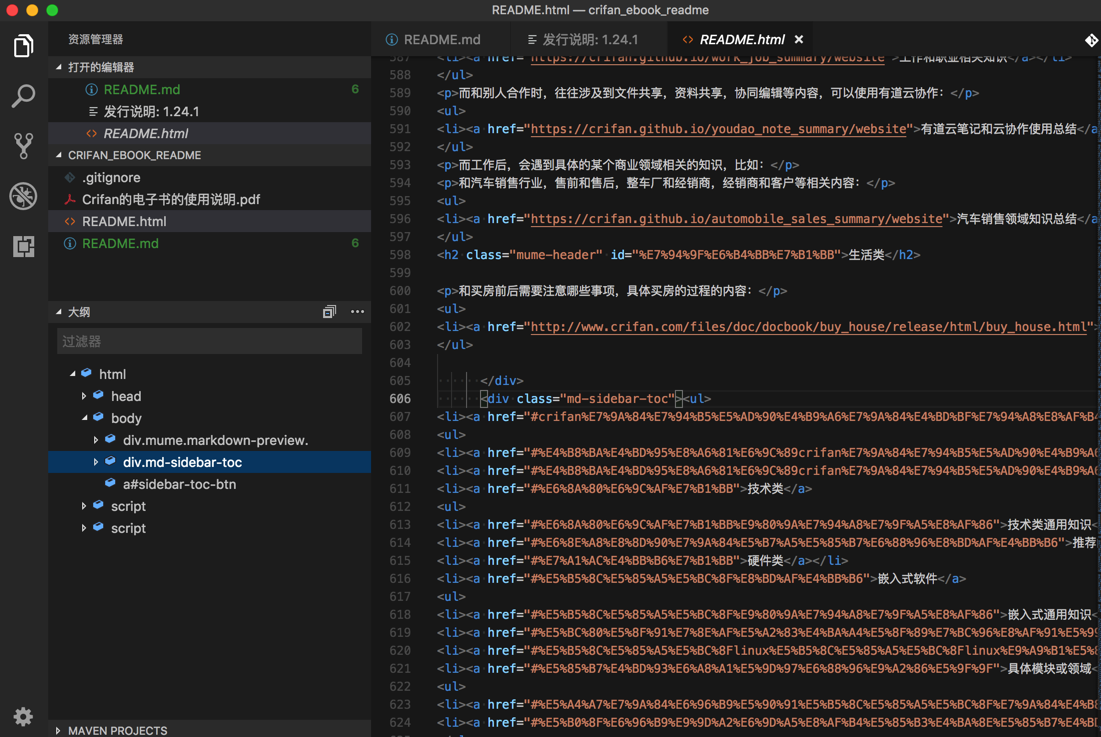The height and width of the screenshot is (737, 1101).
Task: Click the md-sidebar-toc class value on line 606
Action: coord(617,399)
